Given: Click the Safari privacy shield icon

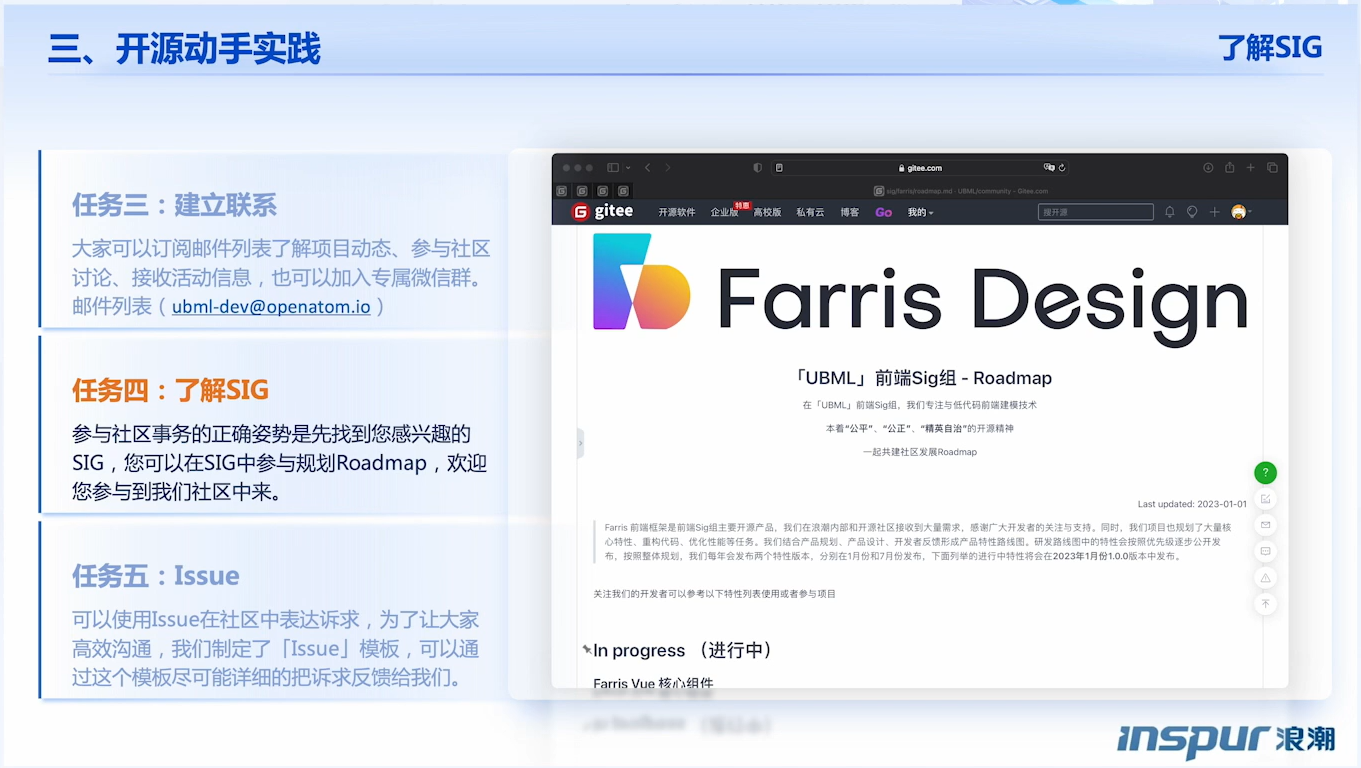Looking at the screenshot, I should (x=757, y=168).
